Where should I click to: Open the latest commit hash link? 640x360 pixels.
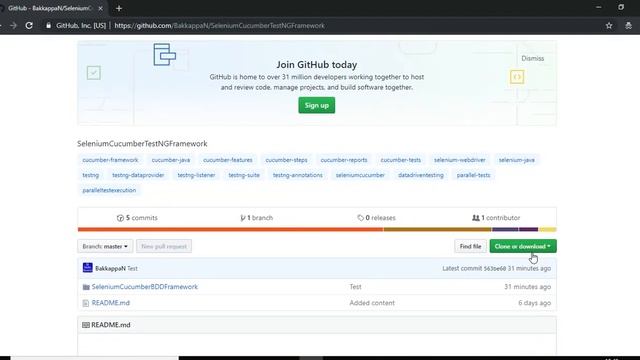[495, 269]
